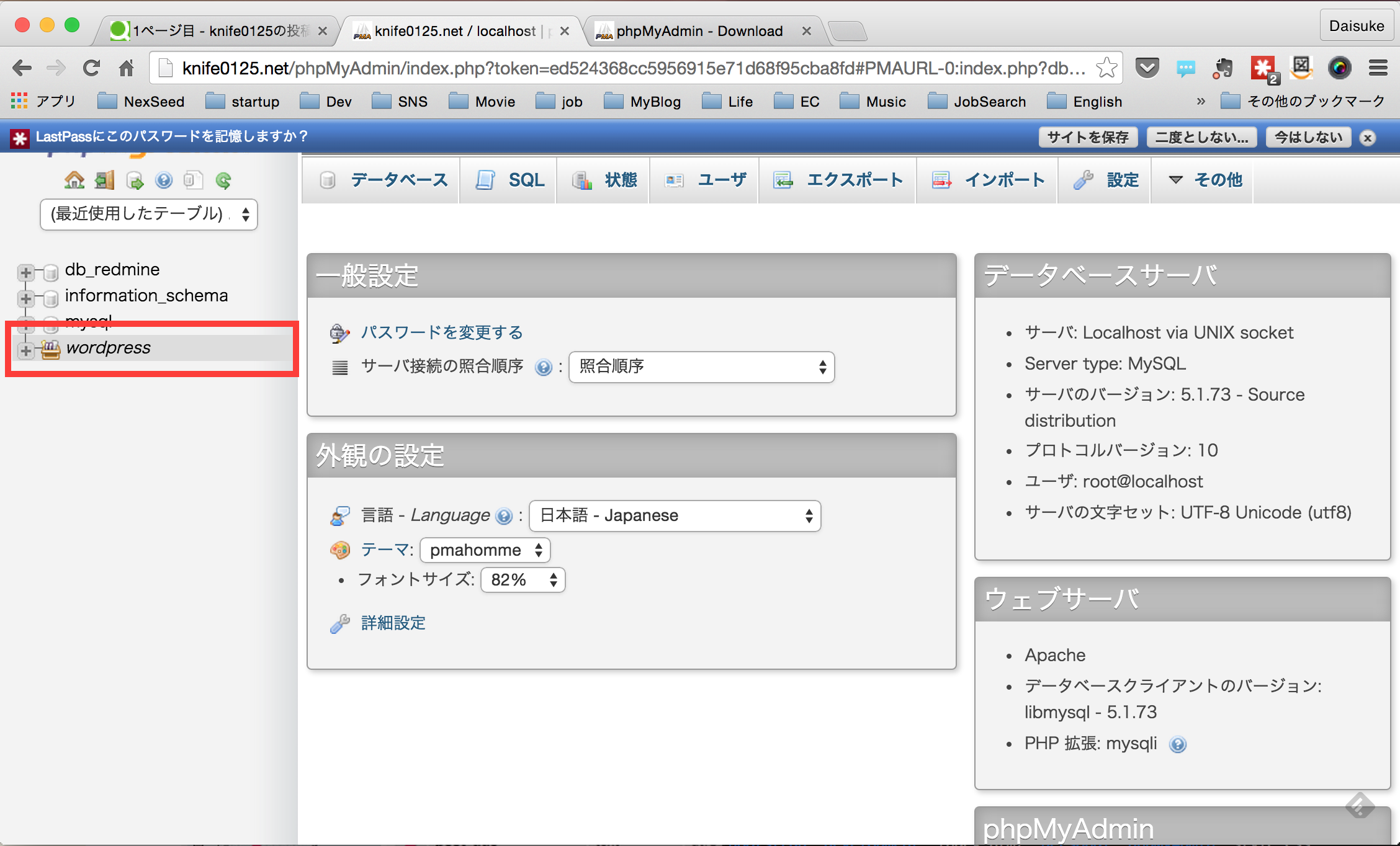Expand the db_redmine database node
The image size is (1400, 846).
[x=25, y=273]
